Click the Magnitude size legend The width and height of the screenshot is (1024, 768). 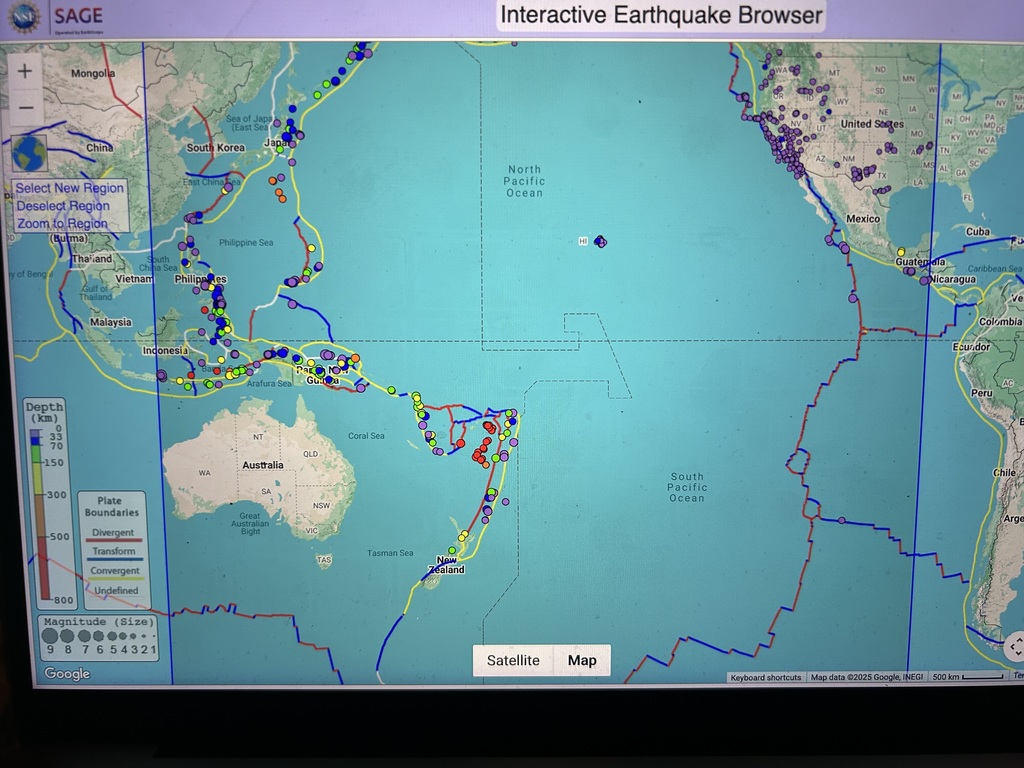[97, 636]
